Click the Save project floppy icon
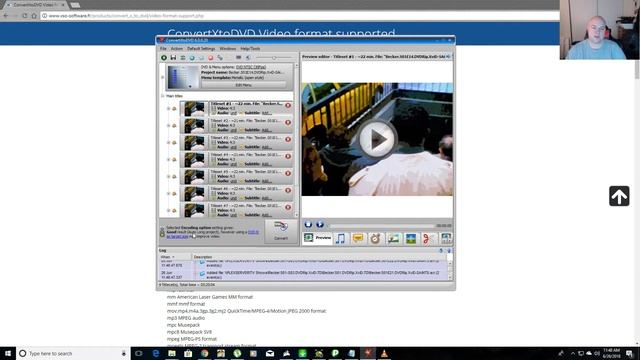 (x=173, y=58)
